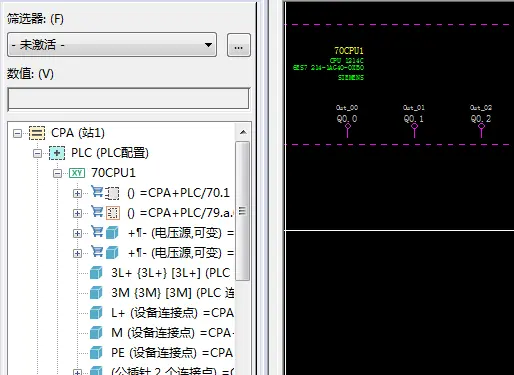This screenshot has height=375, width=514.
Task: Click into the 数值 value input field
Action: click(129, 99)
